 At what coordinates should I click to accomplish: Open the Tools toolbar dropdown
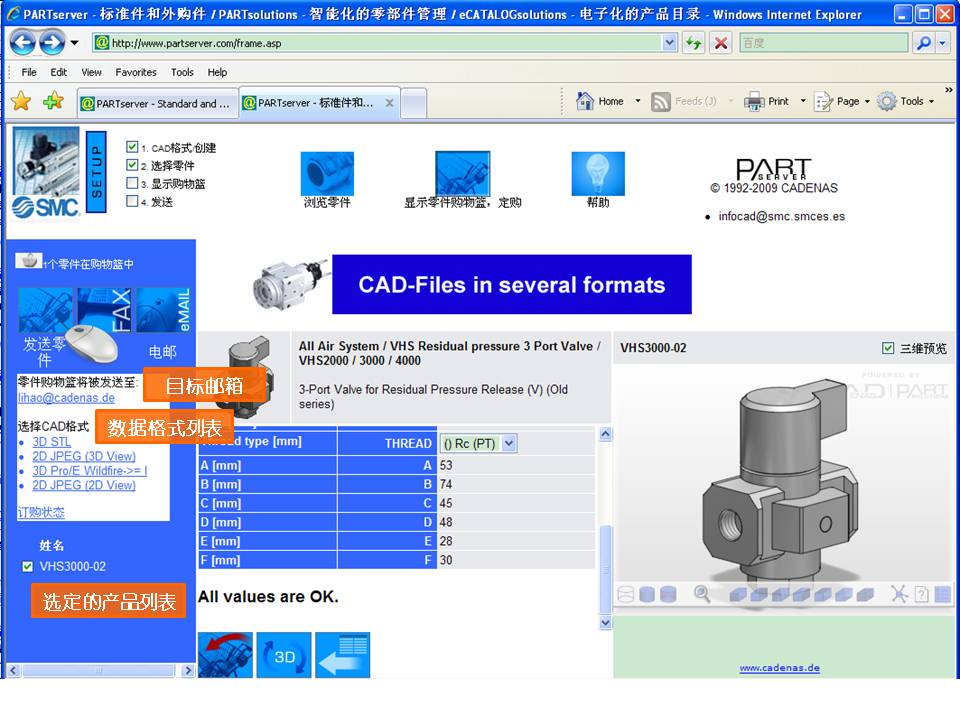coord(907,102)
